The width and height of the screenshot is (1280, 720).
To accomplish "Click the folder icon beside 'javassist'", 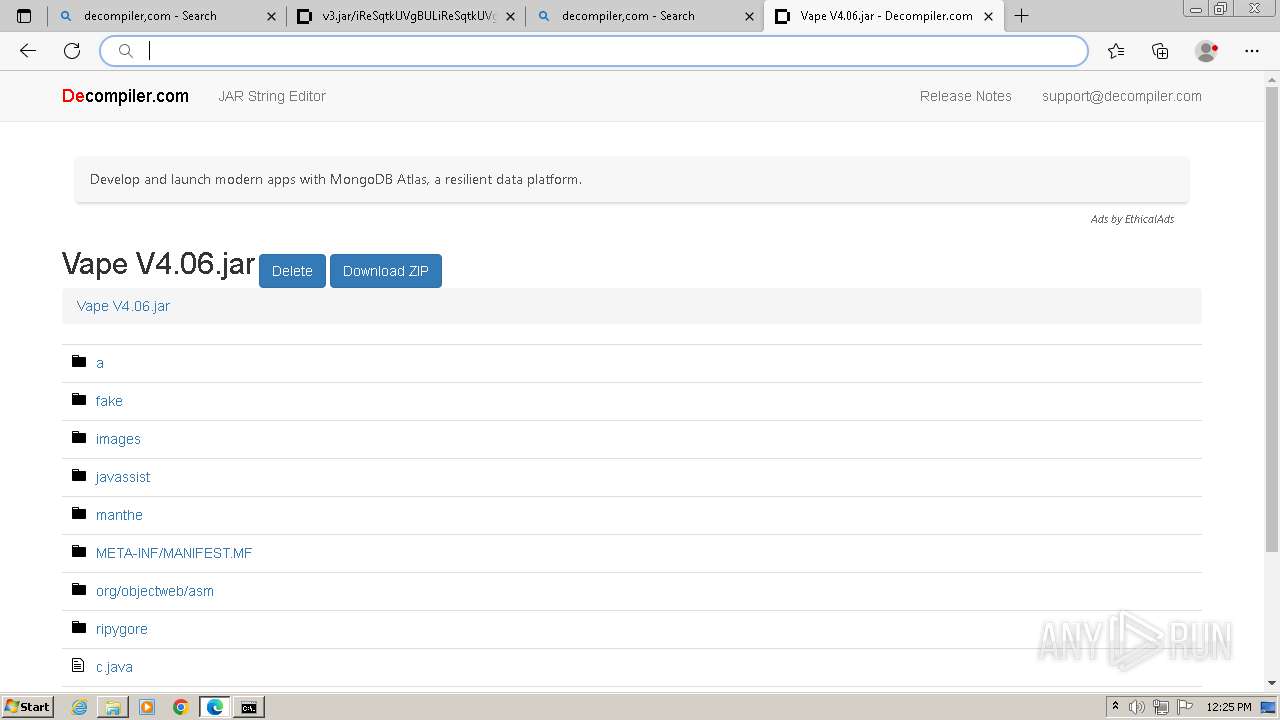I will tap(79, 475).
